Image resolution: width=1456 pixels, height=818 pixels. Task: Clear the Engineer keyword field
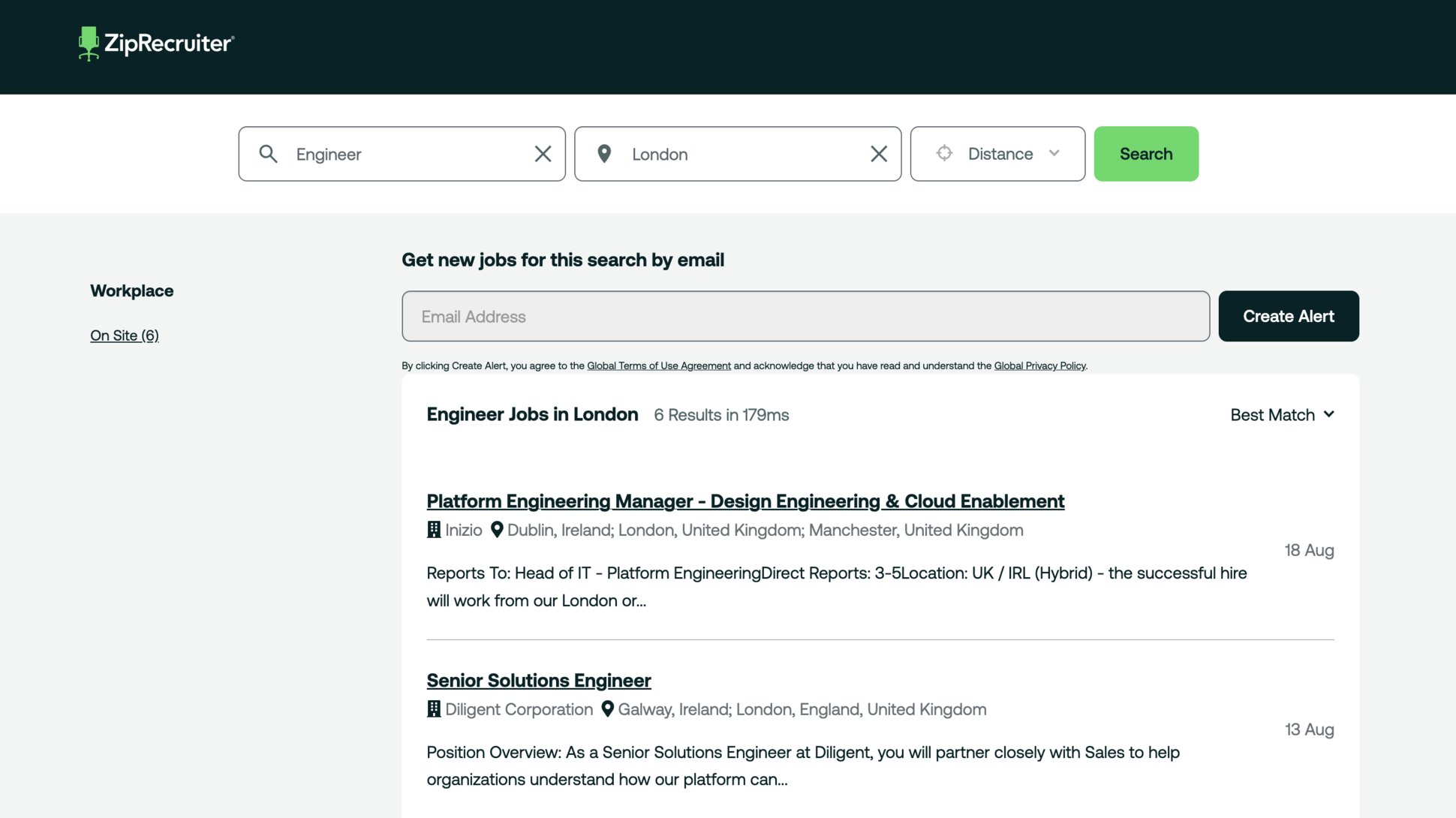click(543, 154)
